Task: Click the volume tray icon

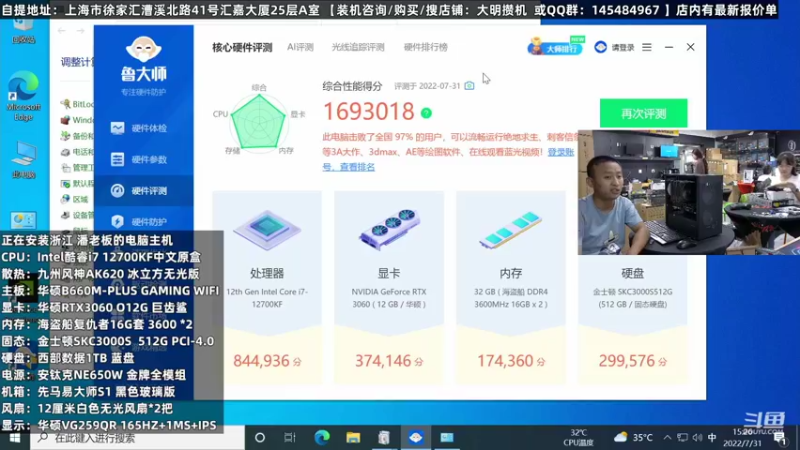Action: [697, 438]
